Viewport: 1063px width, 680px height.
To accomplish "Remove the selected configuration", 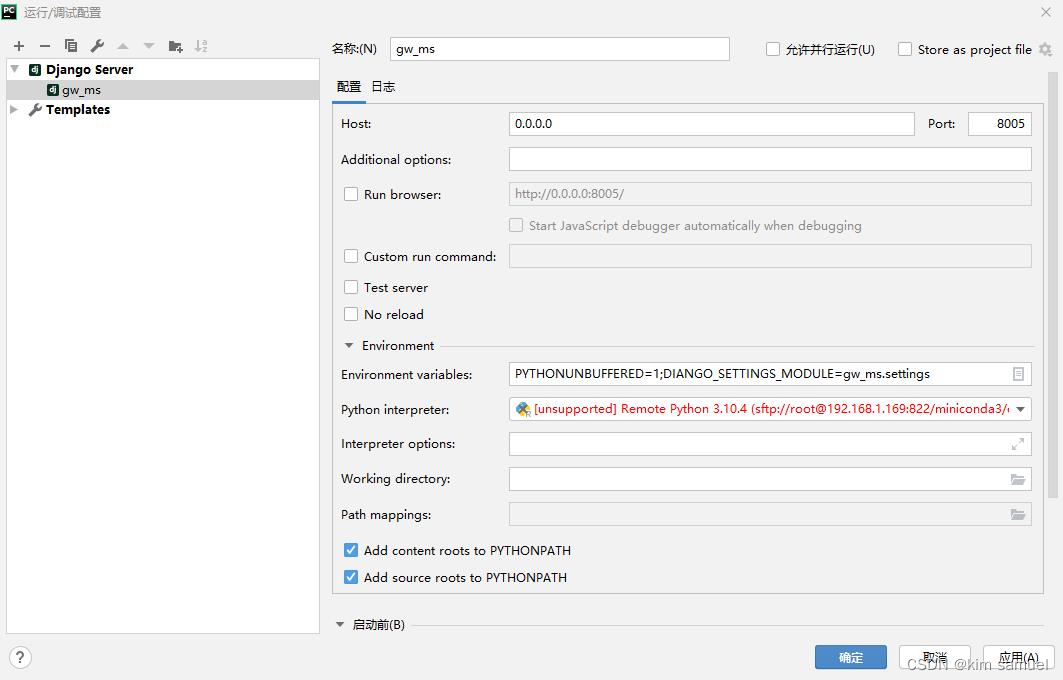I will click(44, 45).
